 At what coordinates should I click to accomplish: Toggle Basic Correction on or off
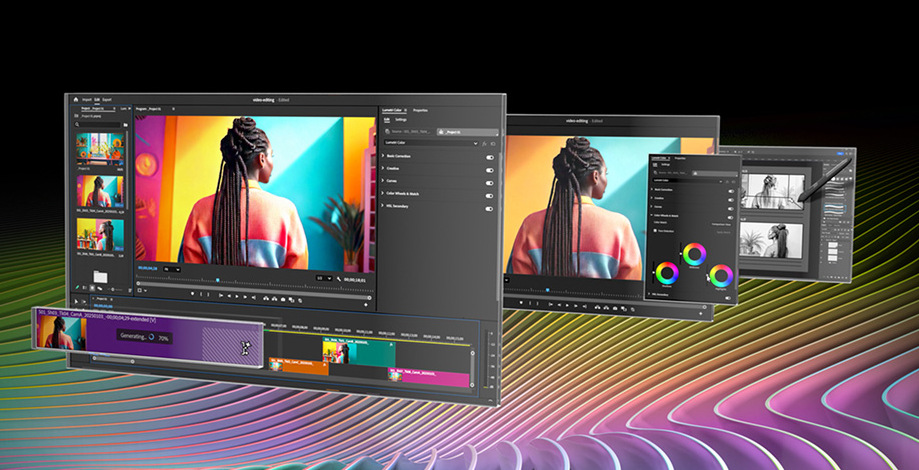pos(489,158)
